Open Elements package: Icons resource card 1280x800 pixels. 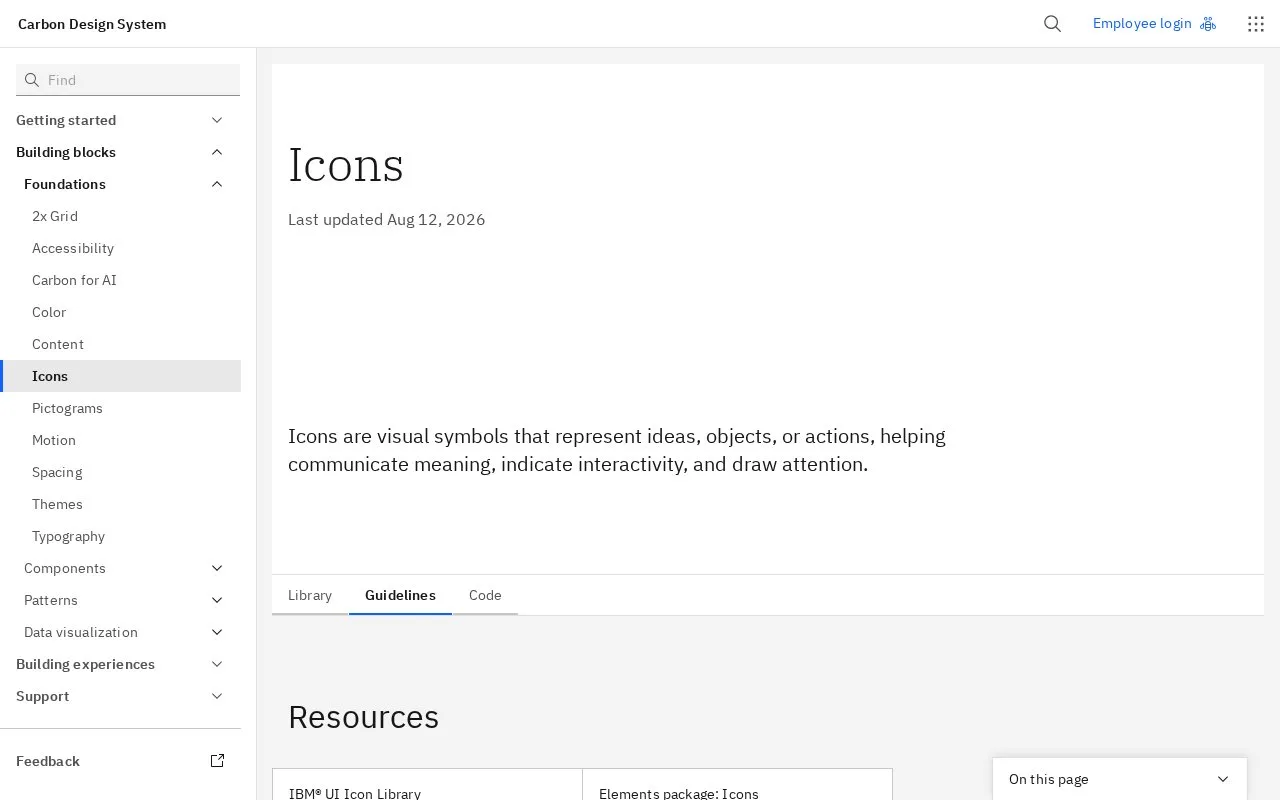pyautogui.click(x=737, y=785)
